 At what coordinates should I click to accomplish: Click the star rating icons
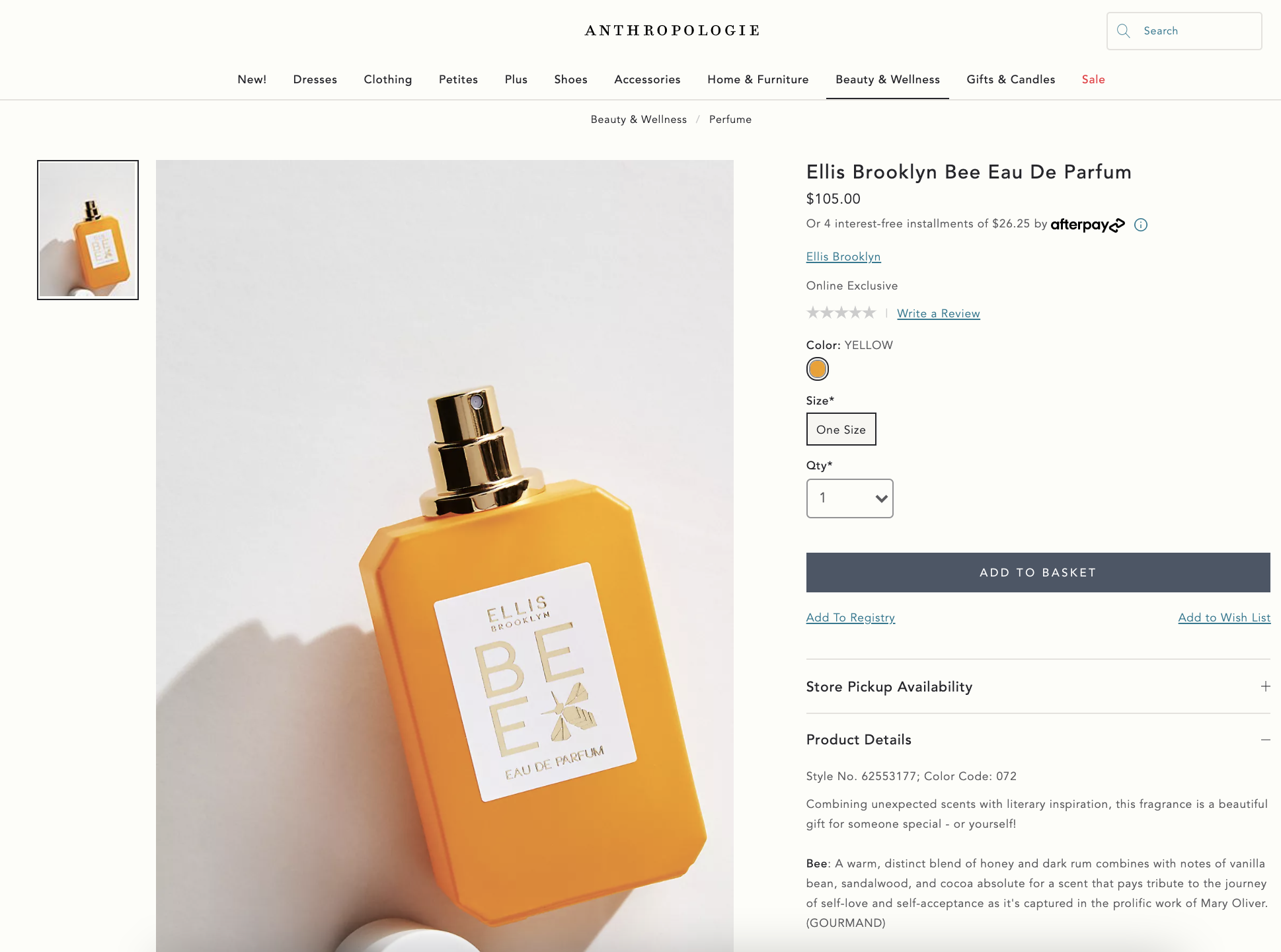pos(841,313)
